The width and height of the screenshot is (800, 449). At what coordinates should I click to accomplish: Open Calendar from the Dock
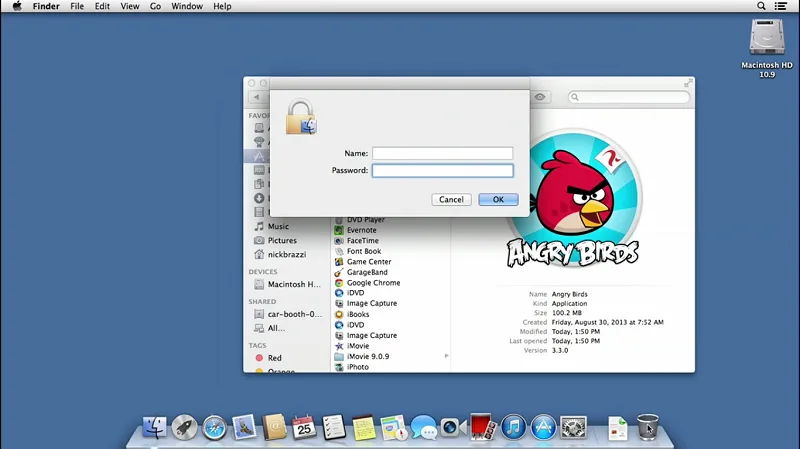(304, 428)
